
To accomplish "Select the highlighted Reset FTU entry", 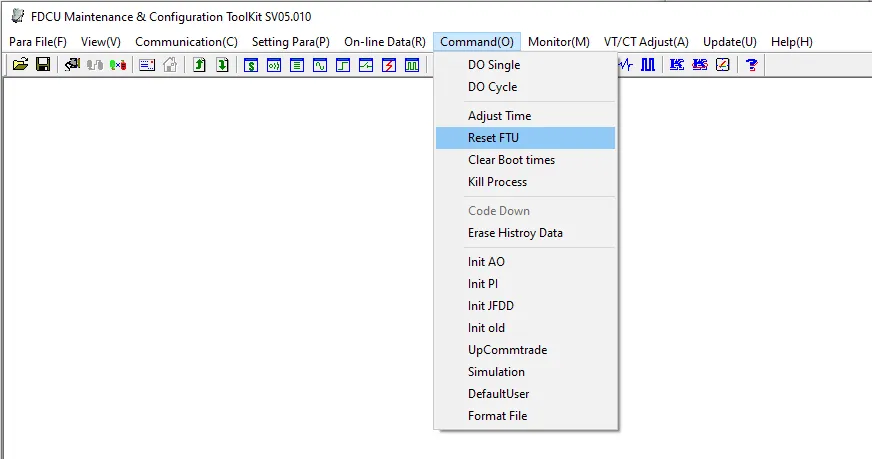I will 526,138.
